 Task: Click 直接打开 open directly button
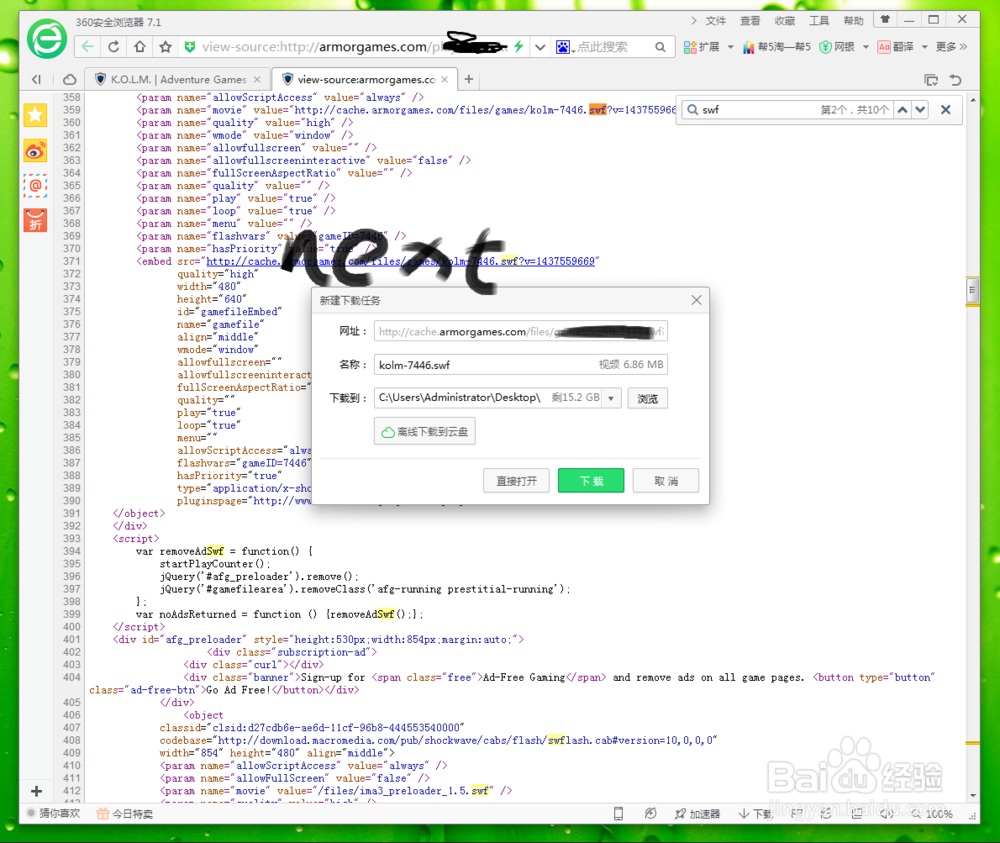[517, 481]
